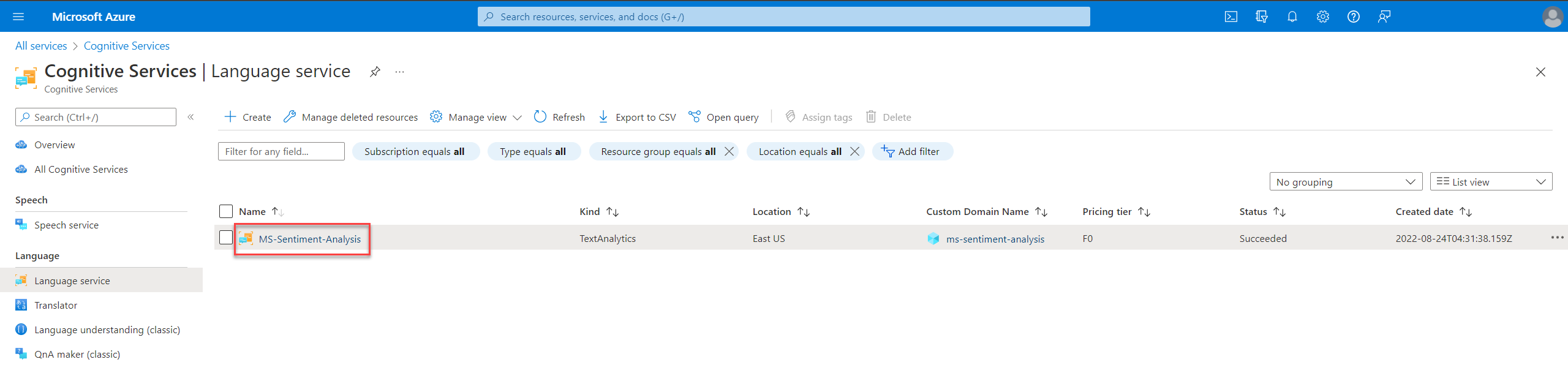
Task: Remove the Resource group filter with its X
Action: click(x=729, y=151)
